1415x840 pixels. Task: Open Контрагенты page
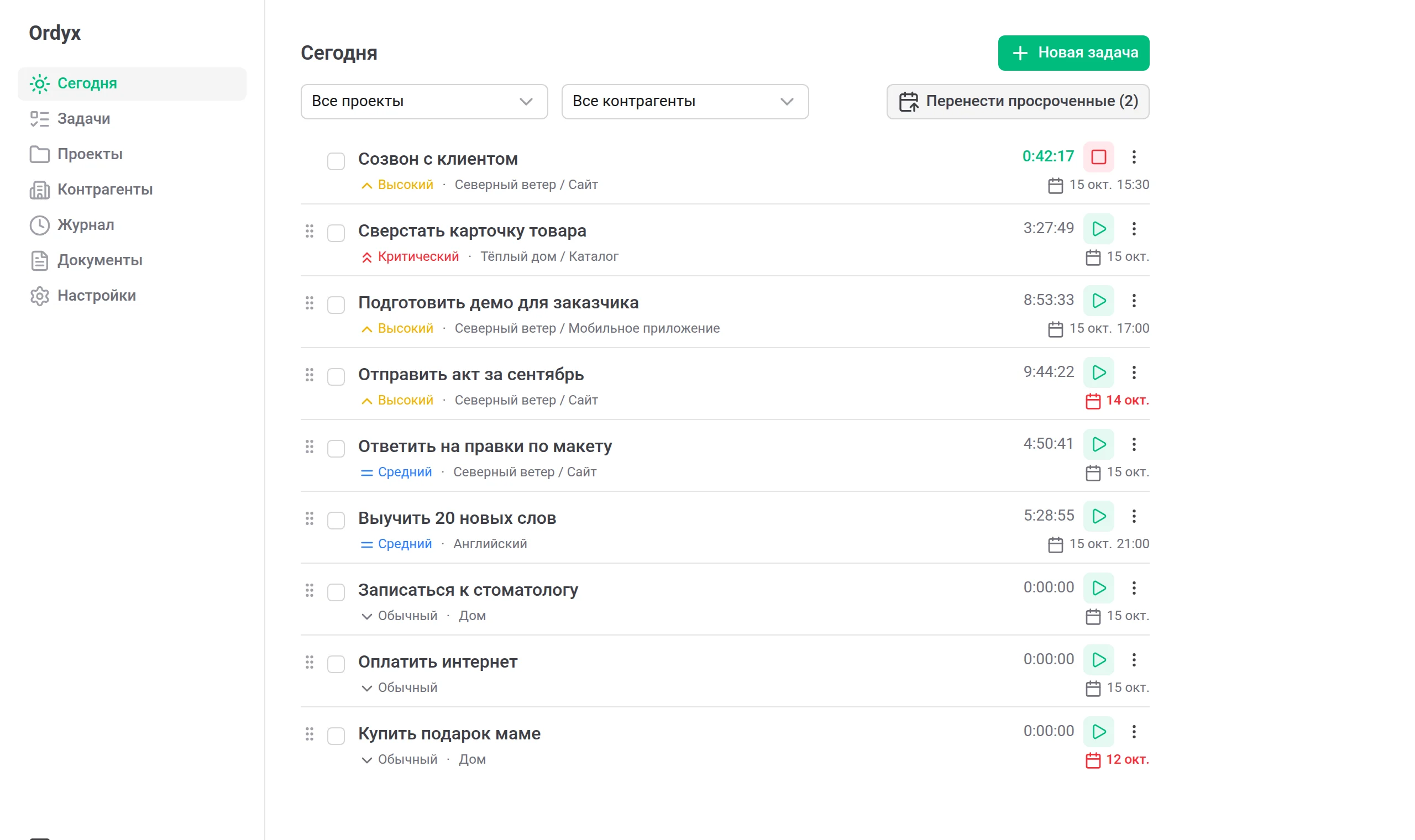click(132, 190)
